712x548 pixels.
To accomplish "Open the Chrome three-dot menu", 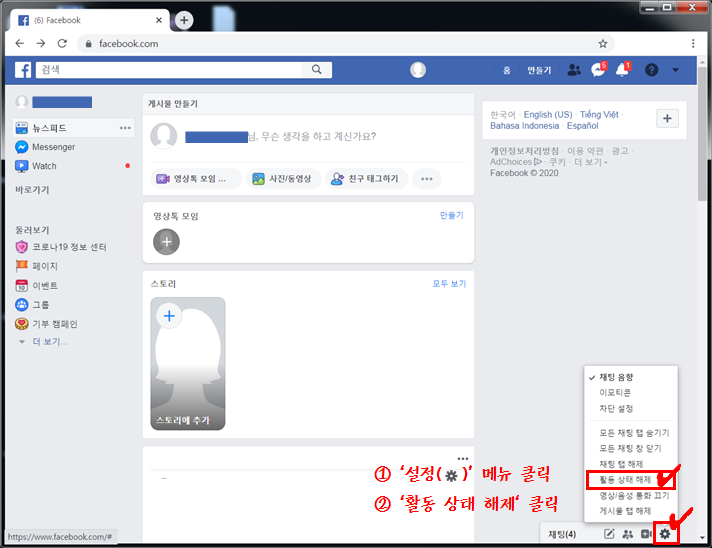I will (693, 44).
